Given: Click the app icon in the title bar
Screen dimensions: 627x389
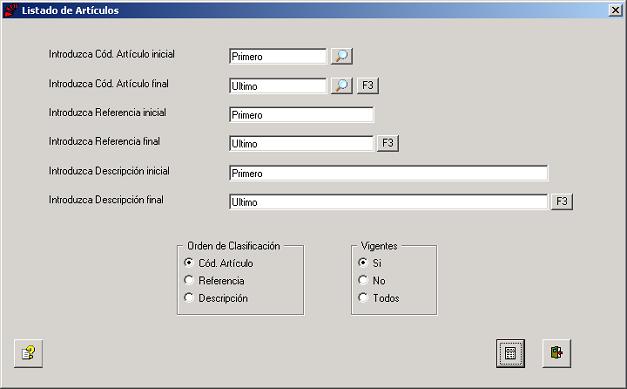Looking at the screenshot, I should 11,10.
